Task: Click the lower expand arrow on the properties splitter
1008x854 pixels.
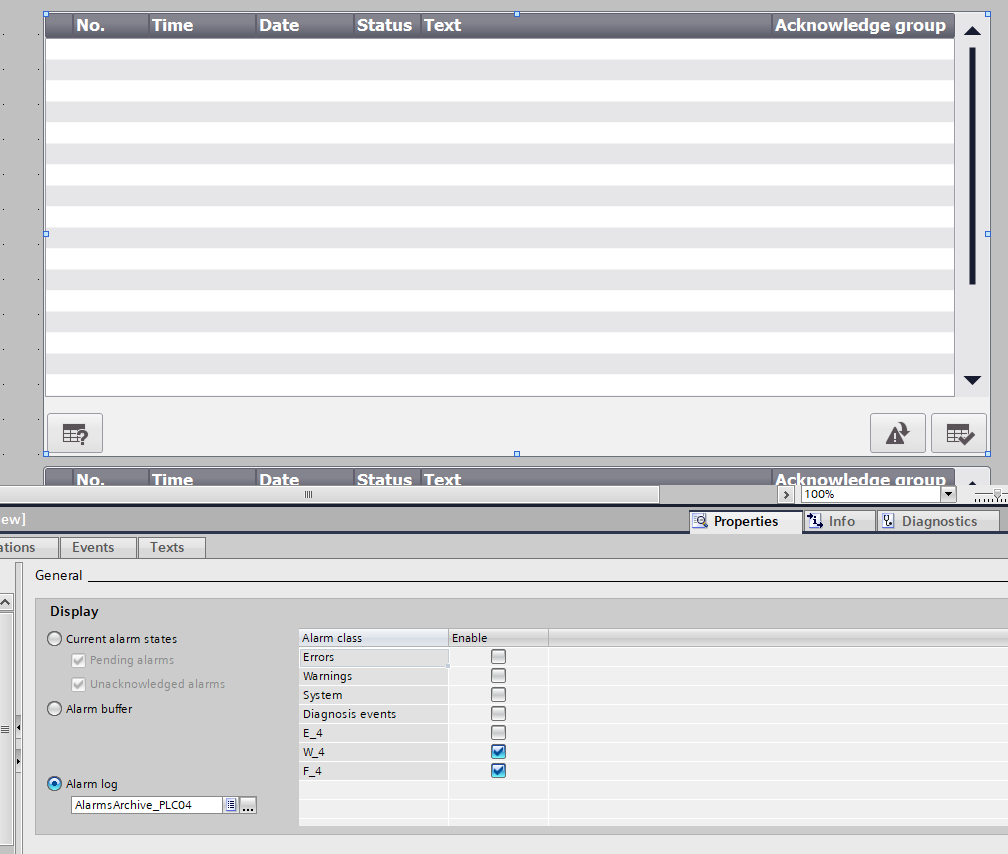Action: [x=19, y=761]
